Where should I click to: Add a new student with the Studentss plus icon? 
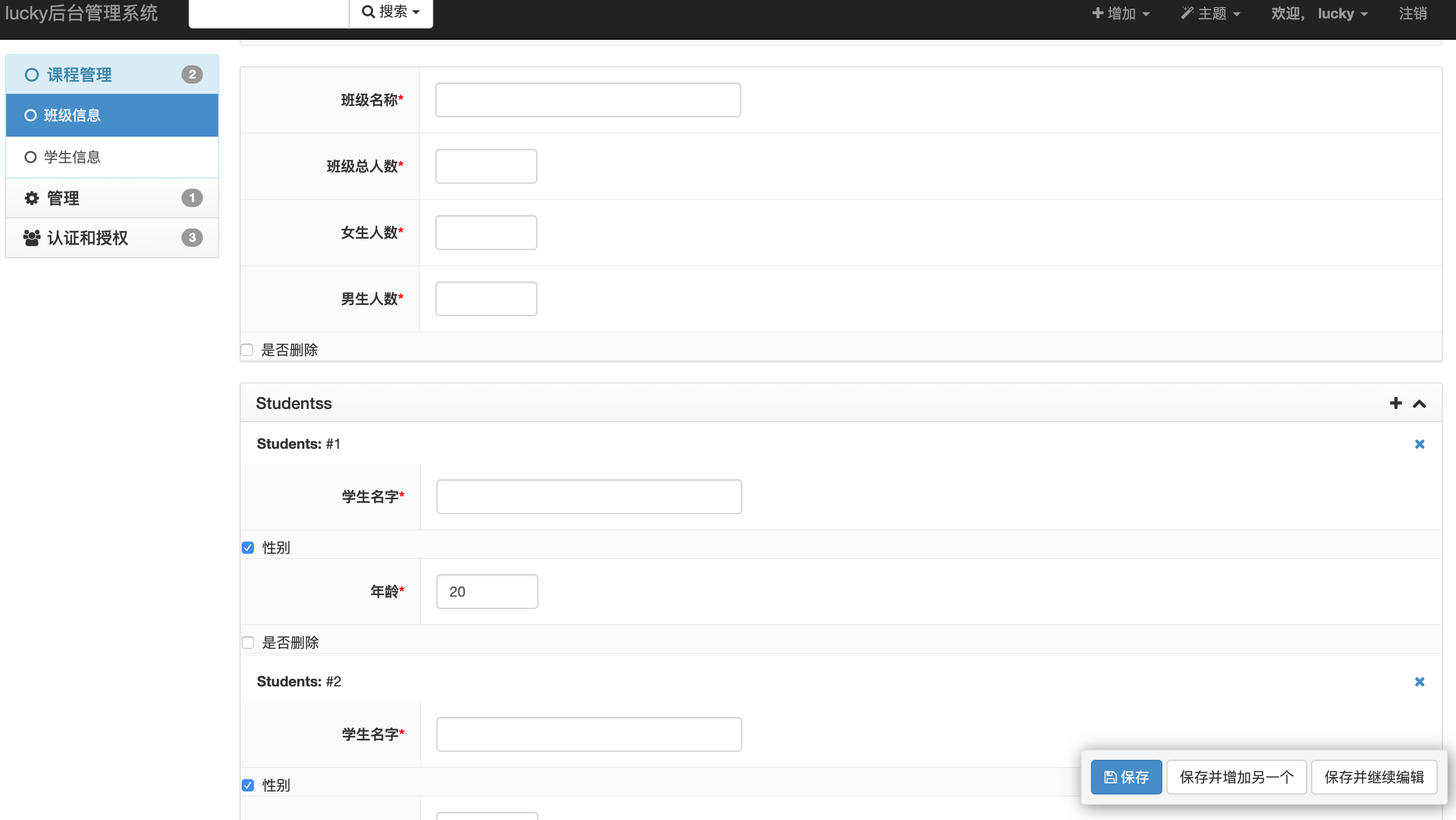click(1395, 403)
